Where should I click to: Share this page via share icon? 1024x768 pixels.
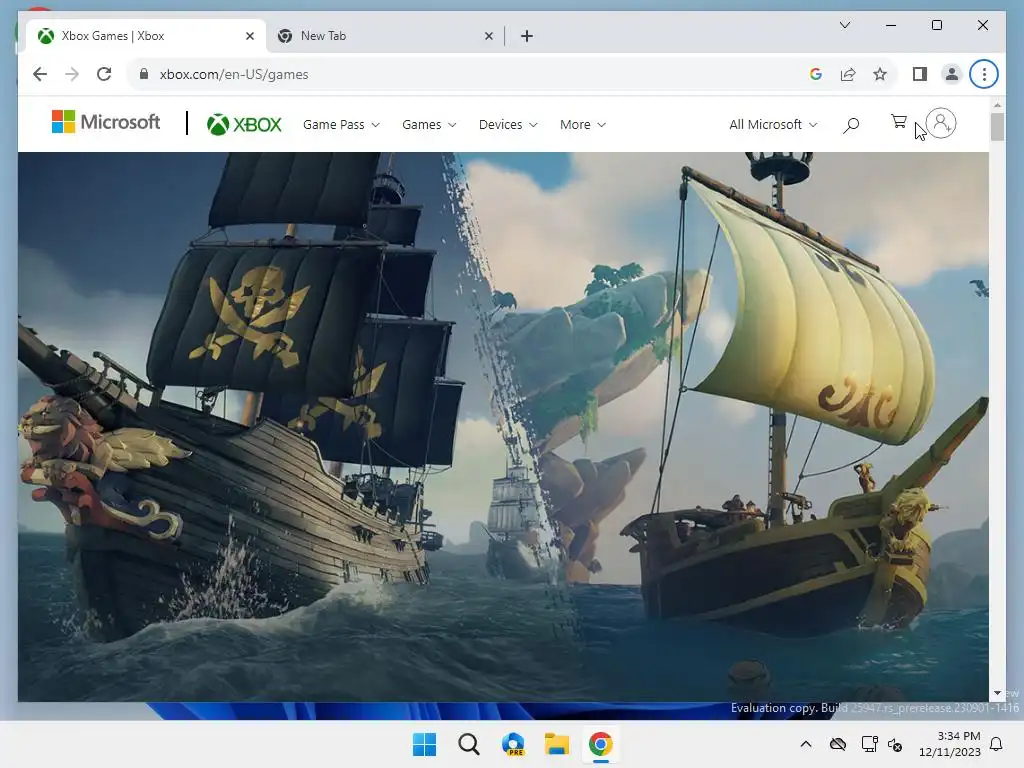[x=848, y=74]
